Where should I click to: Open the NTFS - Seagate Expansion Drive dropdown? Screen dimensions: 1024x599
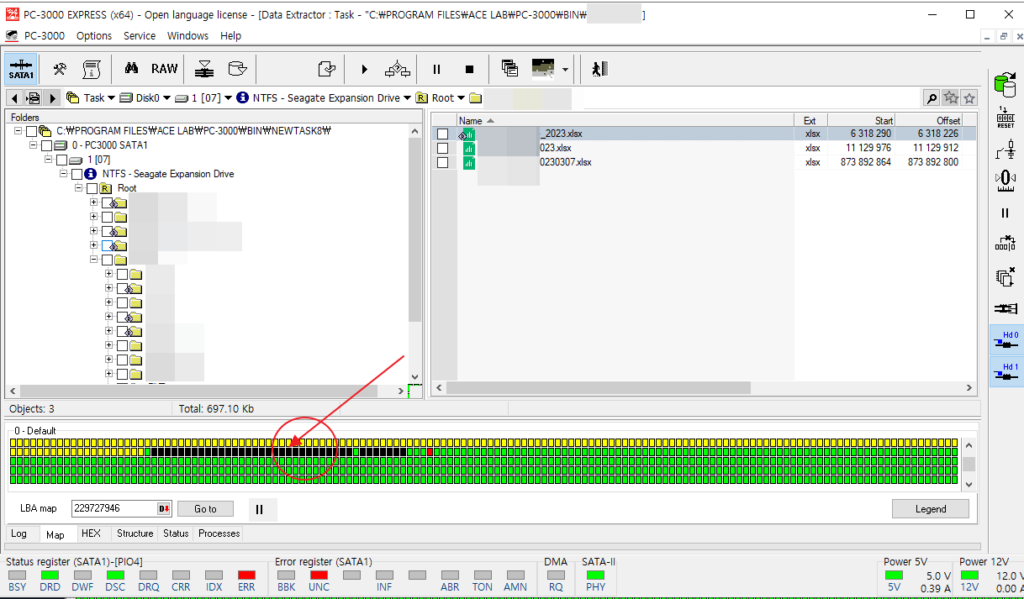coord(407,98)
